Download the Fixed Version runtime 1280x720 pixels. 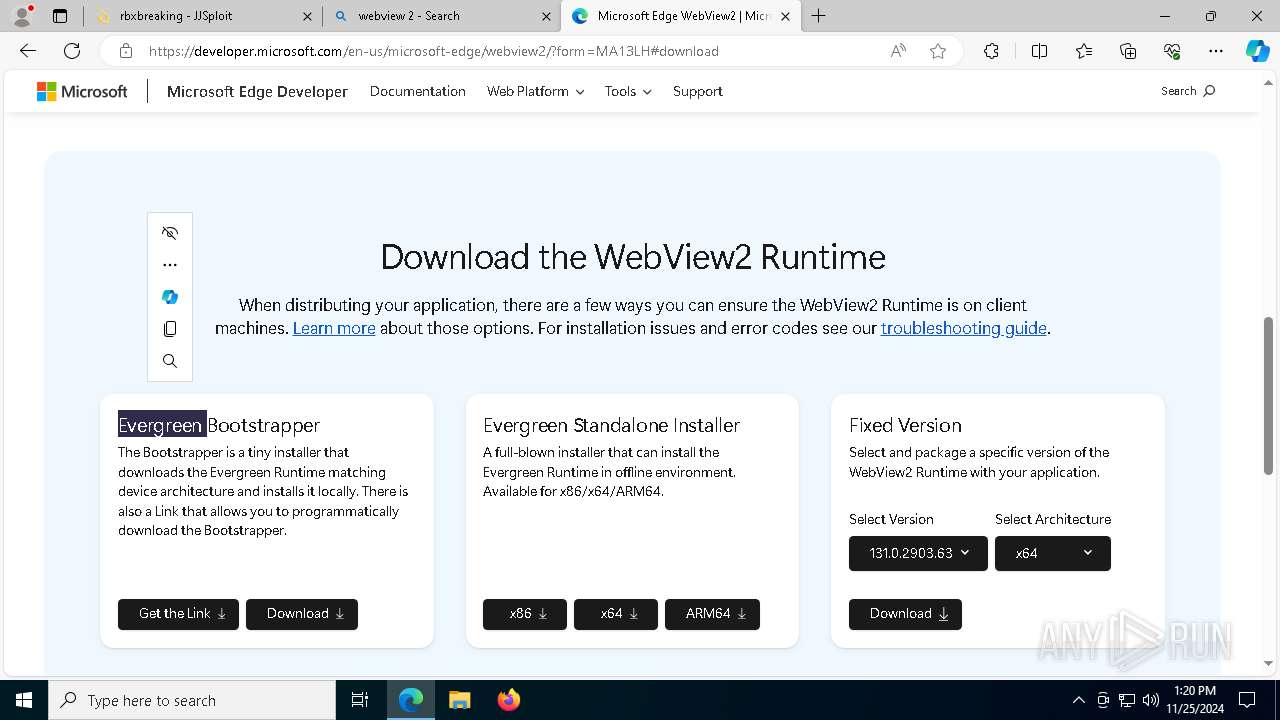coord(905,614)
